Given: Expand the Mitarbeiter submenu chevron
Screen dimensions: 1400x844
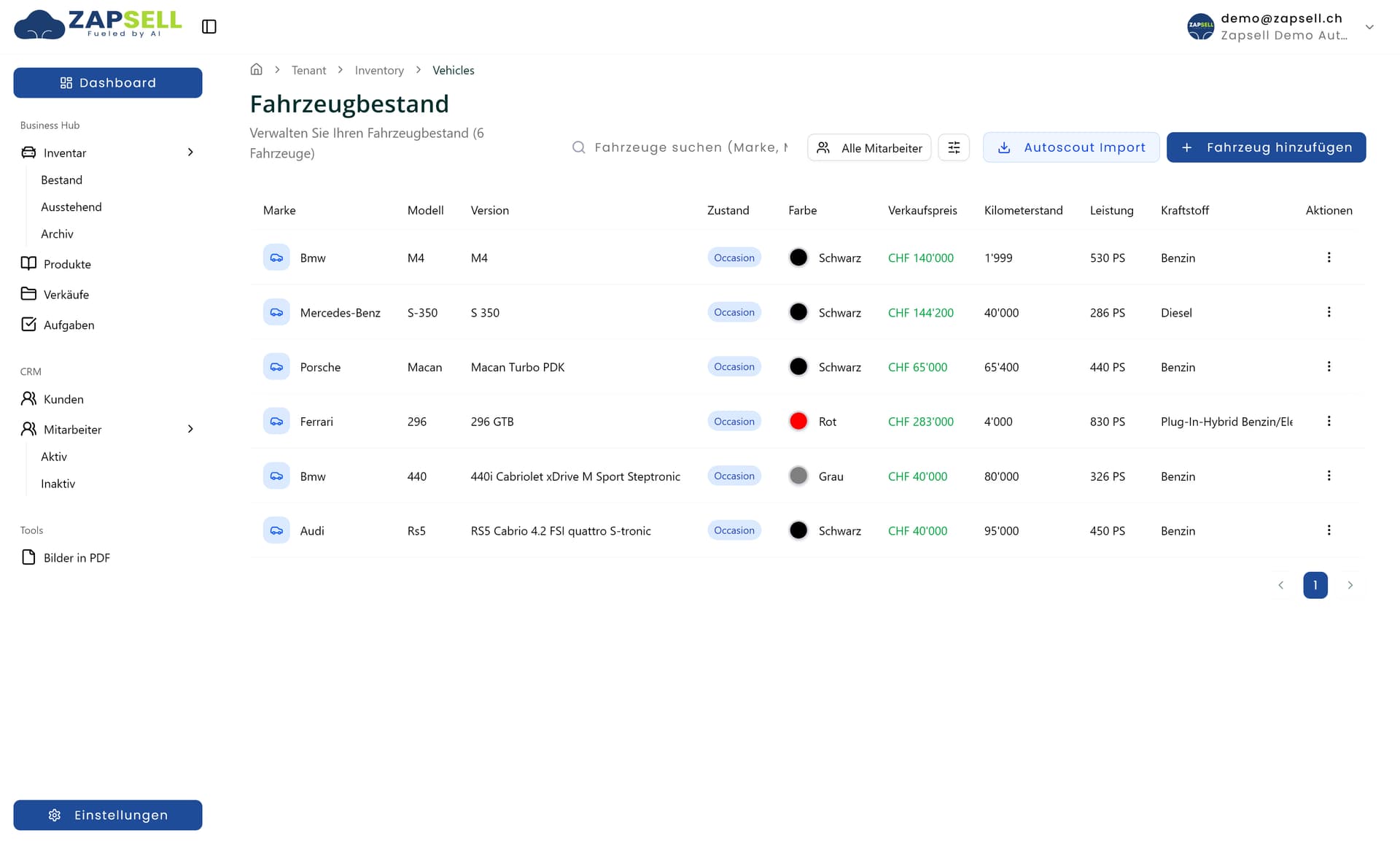Looking at the screenshot, I should point(190,429).
